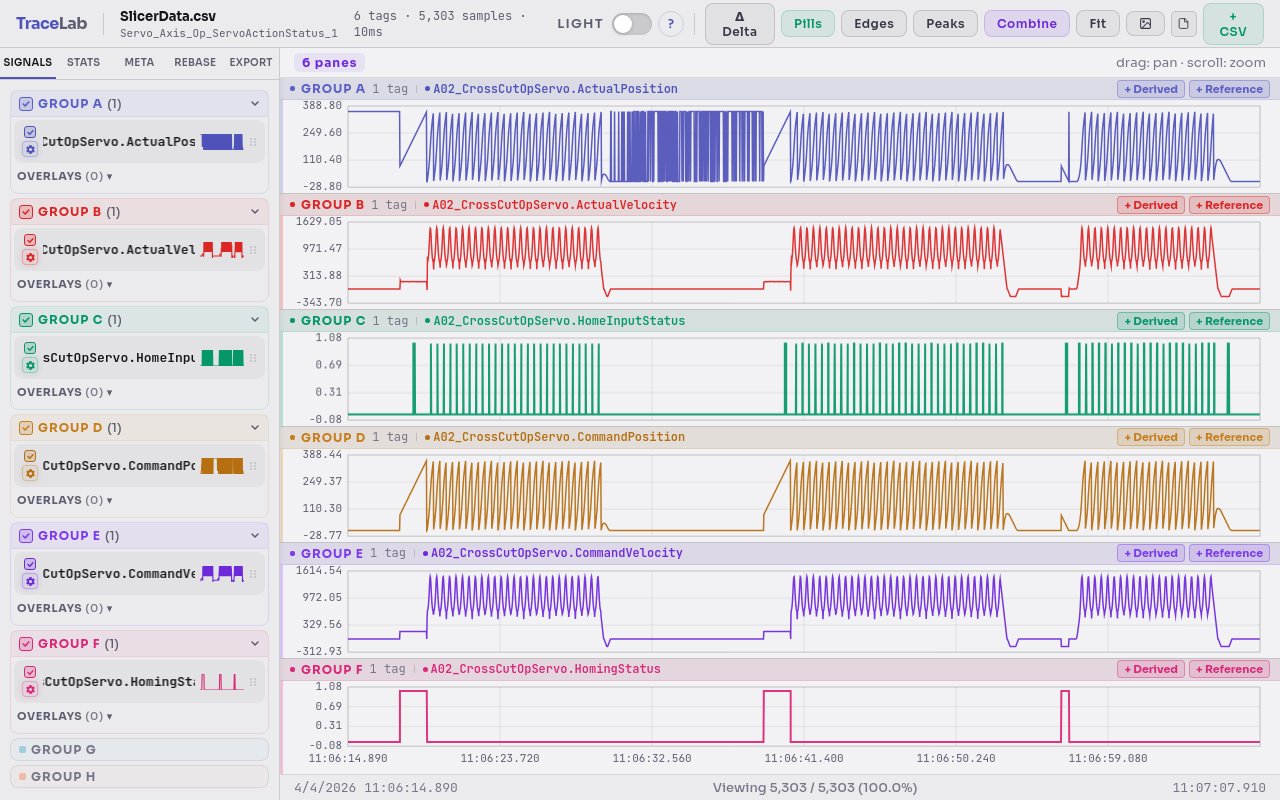Click the drag handle of the ActualPos signal row
The height and width of the screenshot is (800, 1280).
click(253, 142)
